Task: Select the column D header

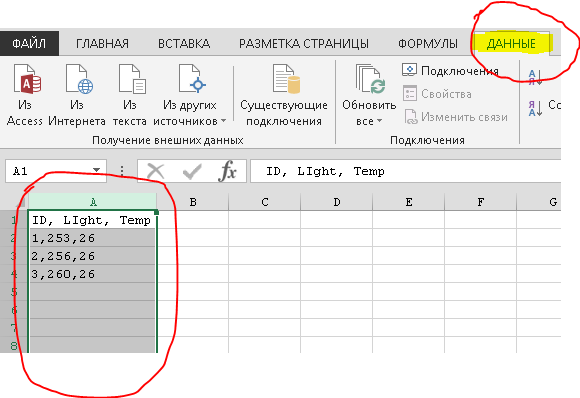Action: click(336, 202)
